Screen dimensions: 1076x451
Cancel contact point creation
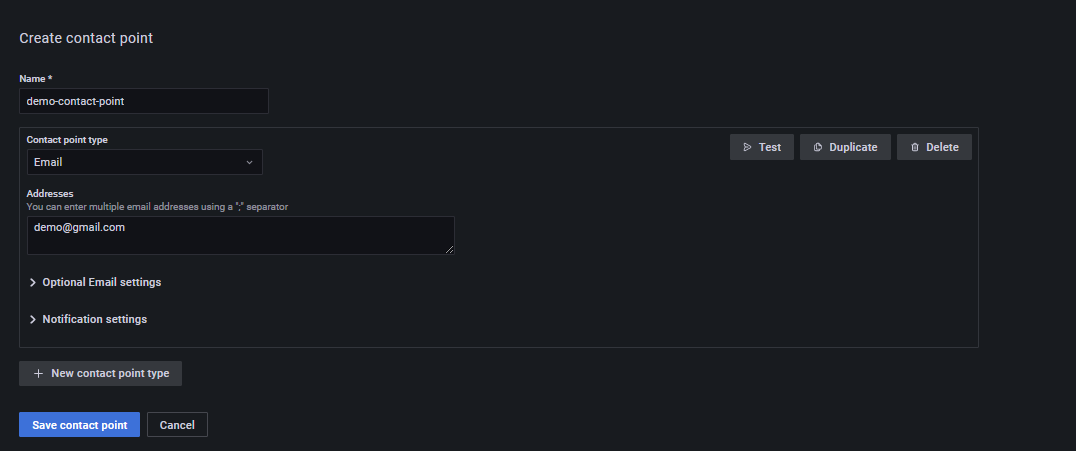coord(177,425)
